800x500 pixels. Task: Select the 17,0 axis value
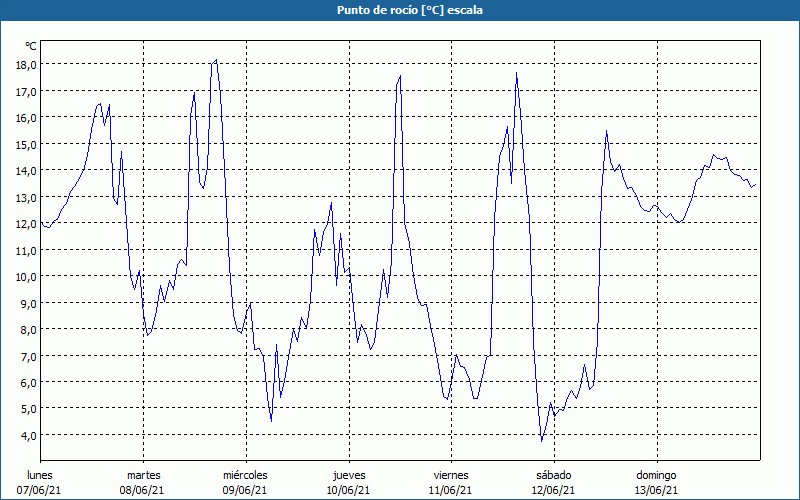pyautogui.click(x=27, y=91)
